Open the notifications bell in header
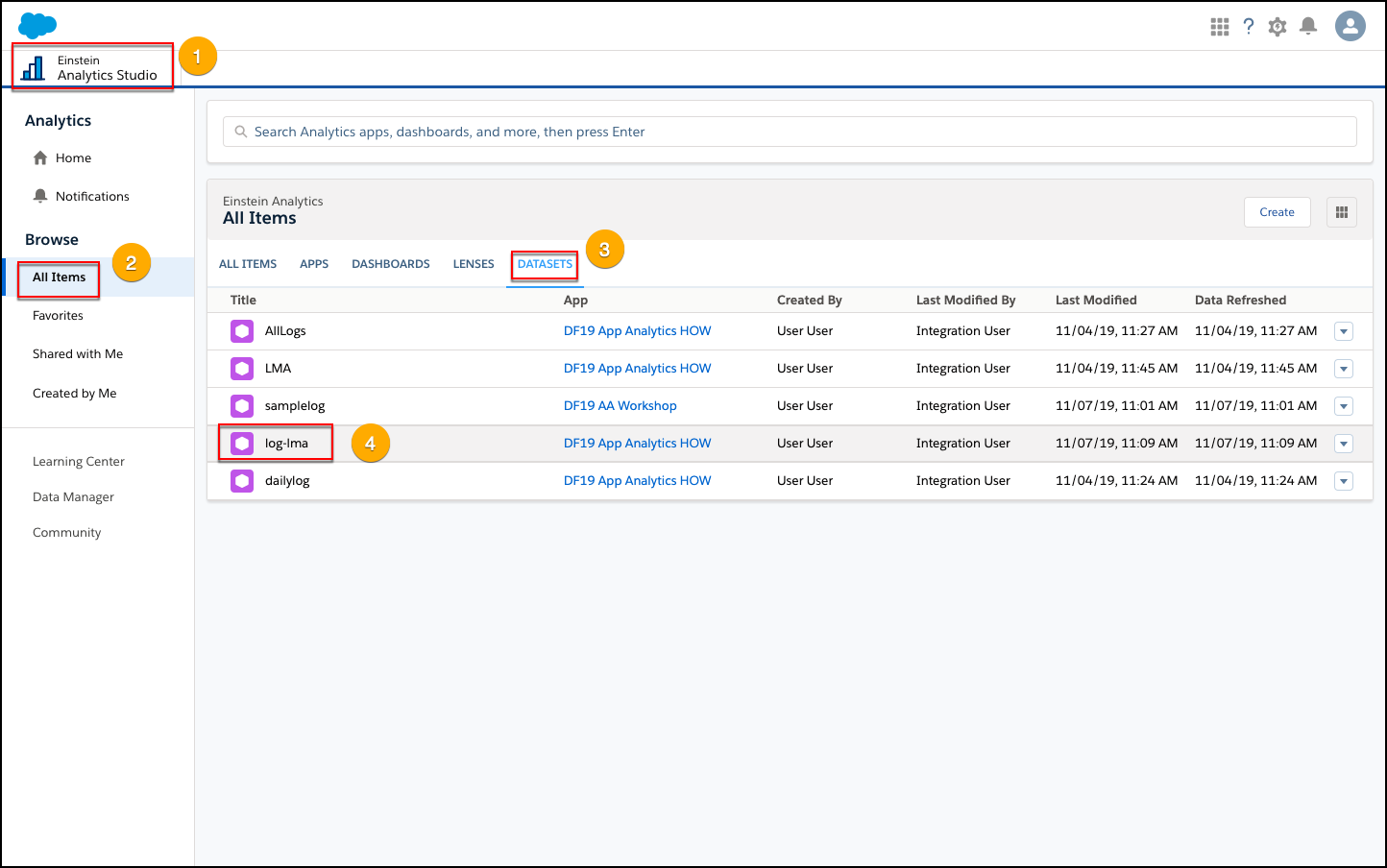 [1308, 27]
